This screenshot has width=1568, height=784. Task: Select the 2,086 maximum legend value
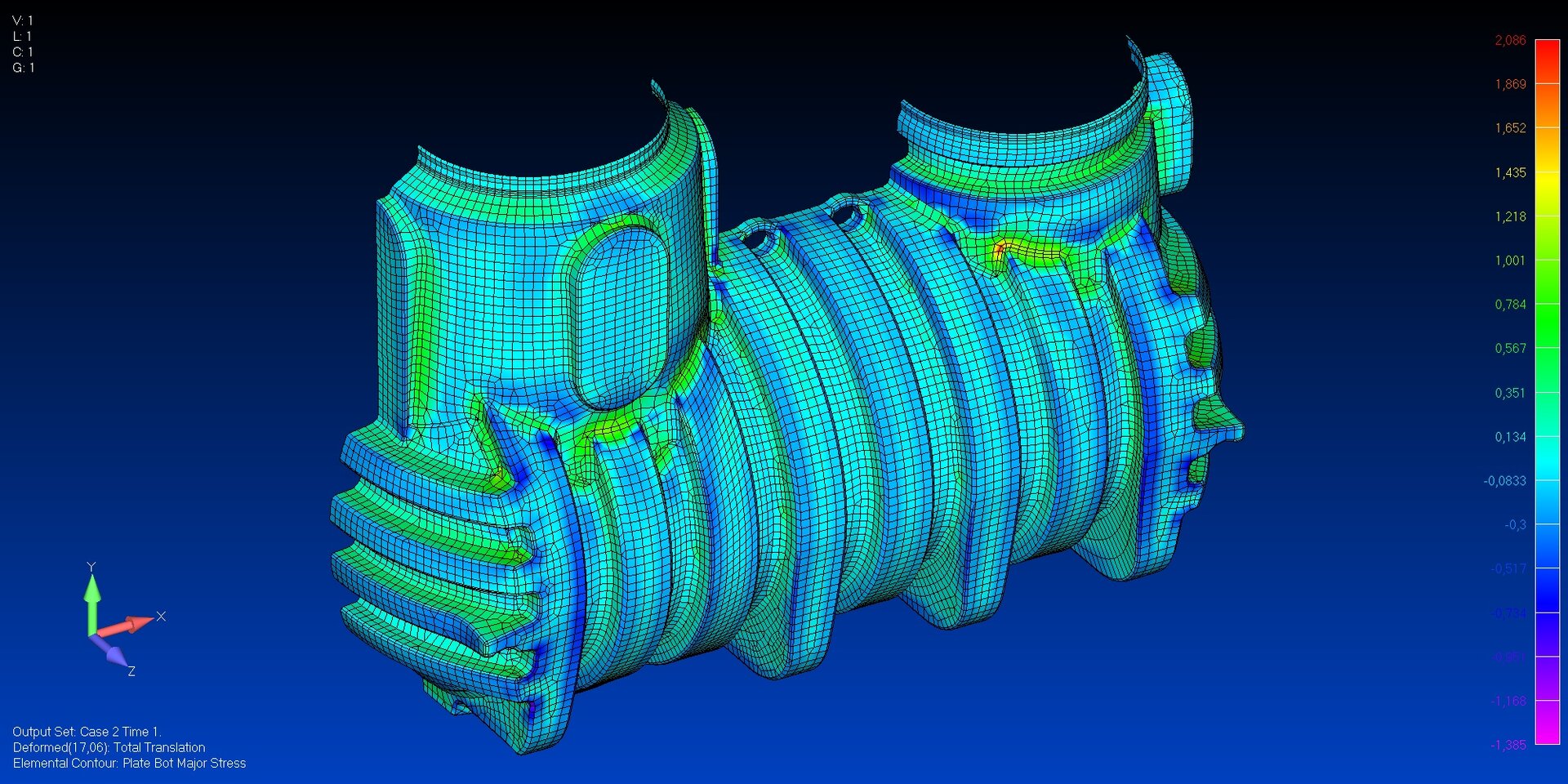click(x=1510, y=40)
